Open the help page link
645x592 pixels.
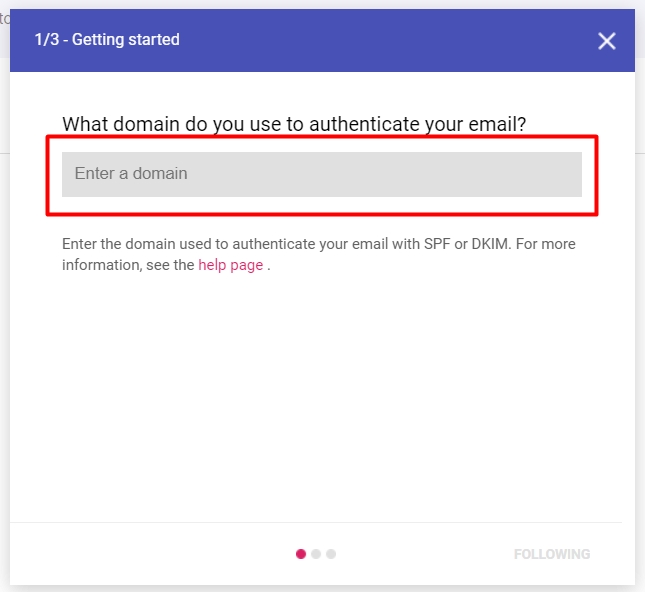click(230, 265)
